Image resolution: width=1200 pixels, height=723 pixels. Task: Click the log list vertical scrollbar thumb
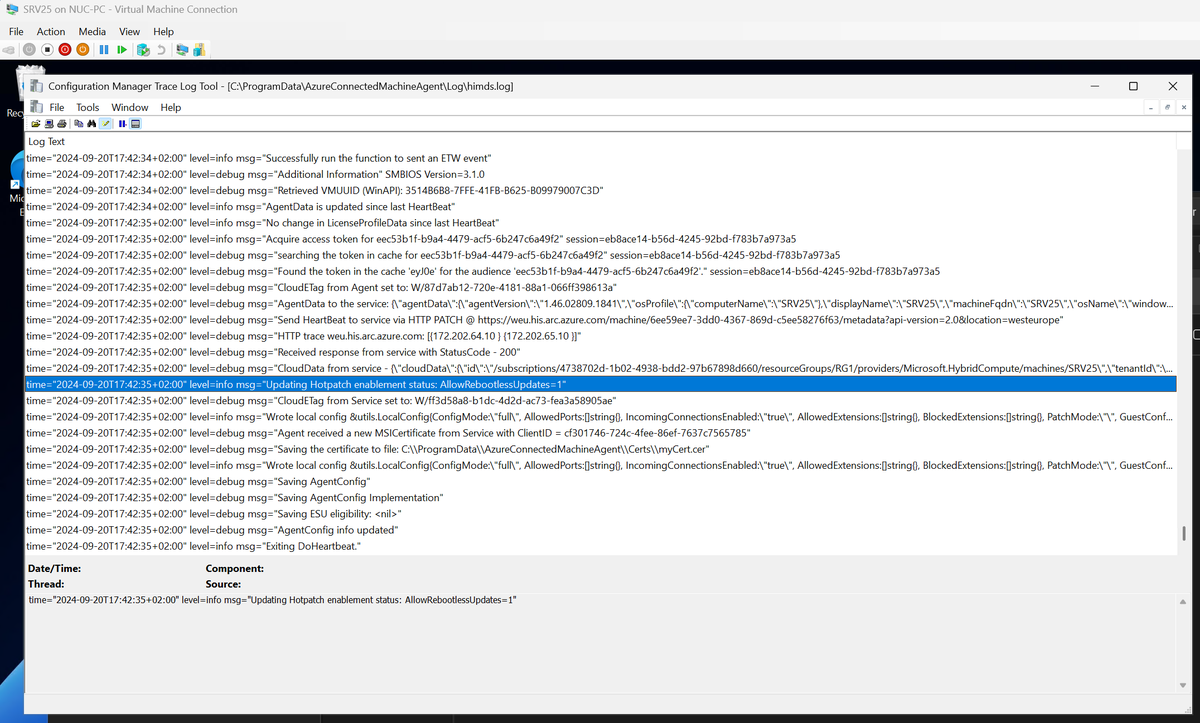coord(1184,533)
